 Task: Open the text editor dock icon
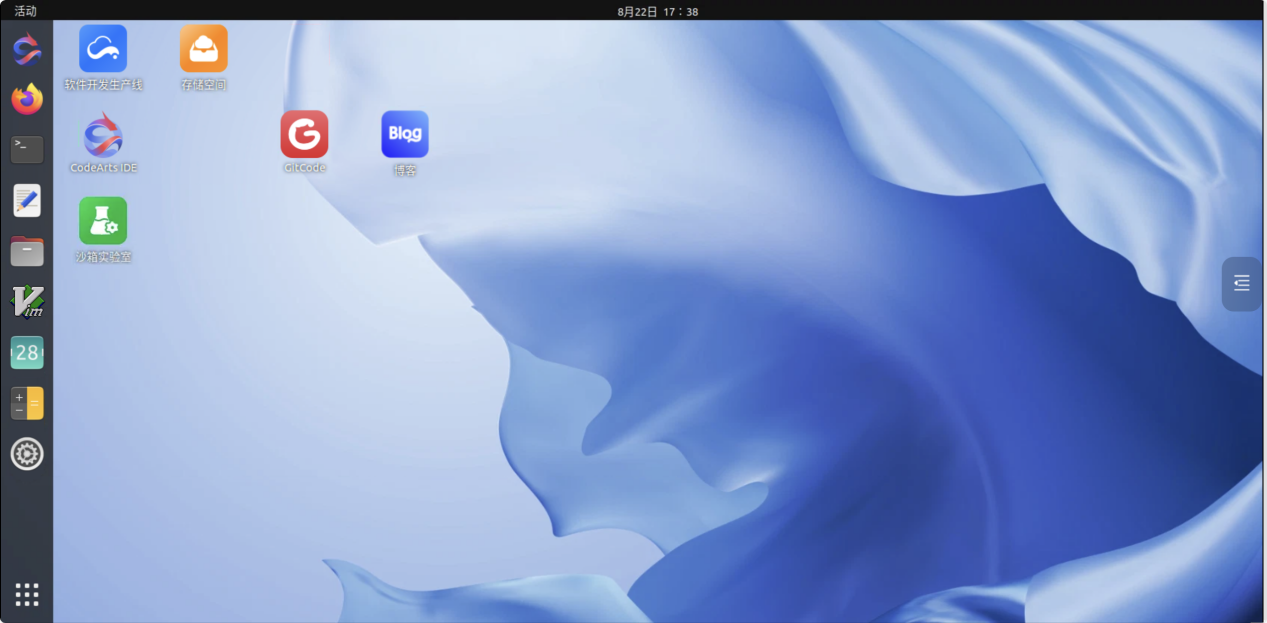pyautogui.click(x=27, y=200)
